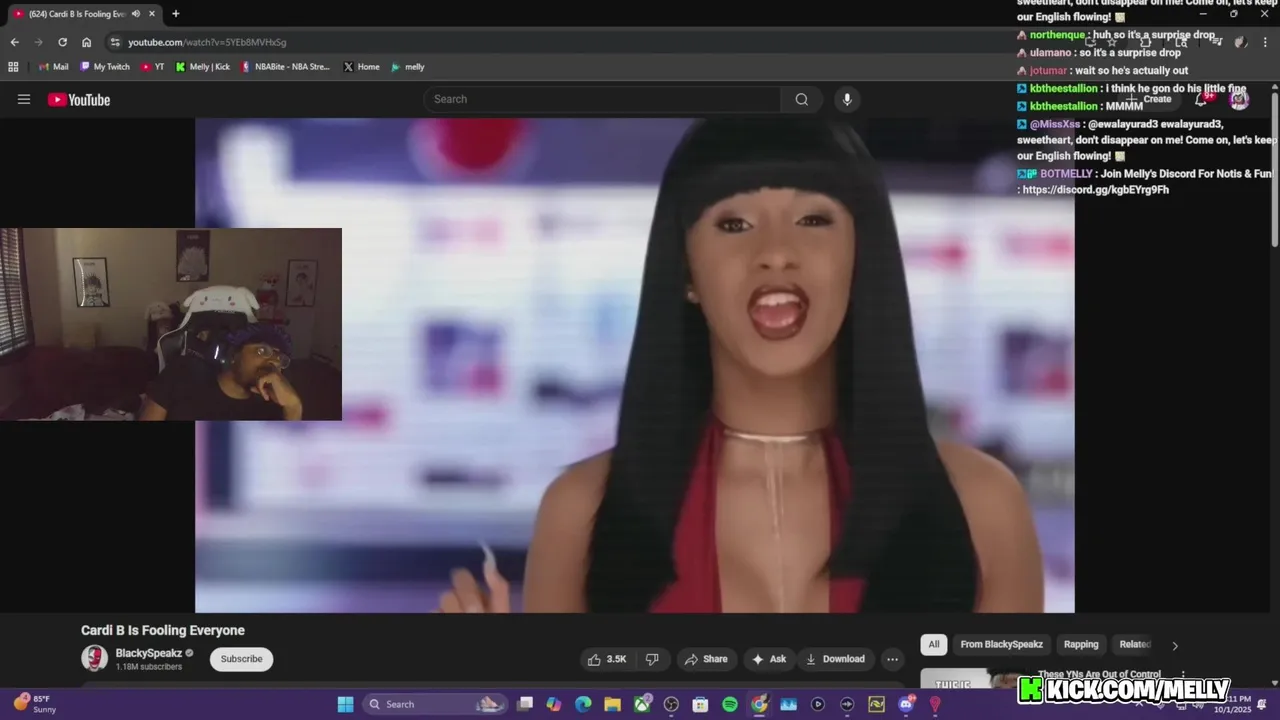1280x720 pixels.
Task: Click the Ask button
Action: tap(768, 659)
